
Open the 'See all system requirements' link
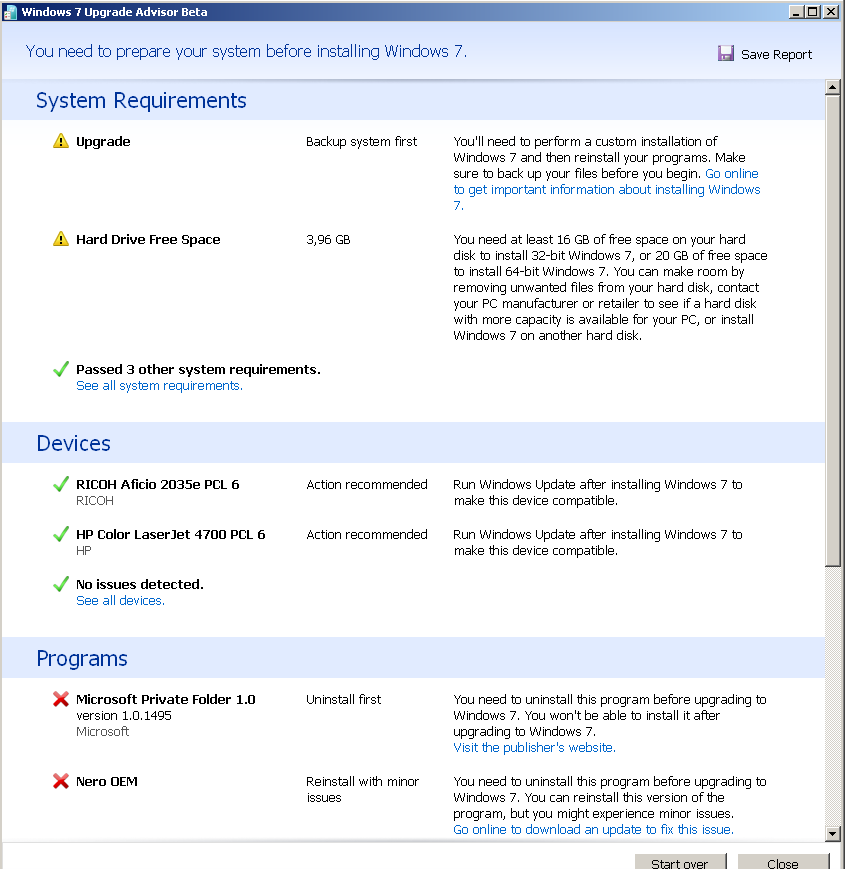point(160,386)
